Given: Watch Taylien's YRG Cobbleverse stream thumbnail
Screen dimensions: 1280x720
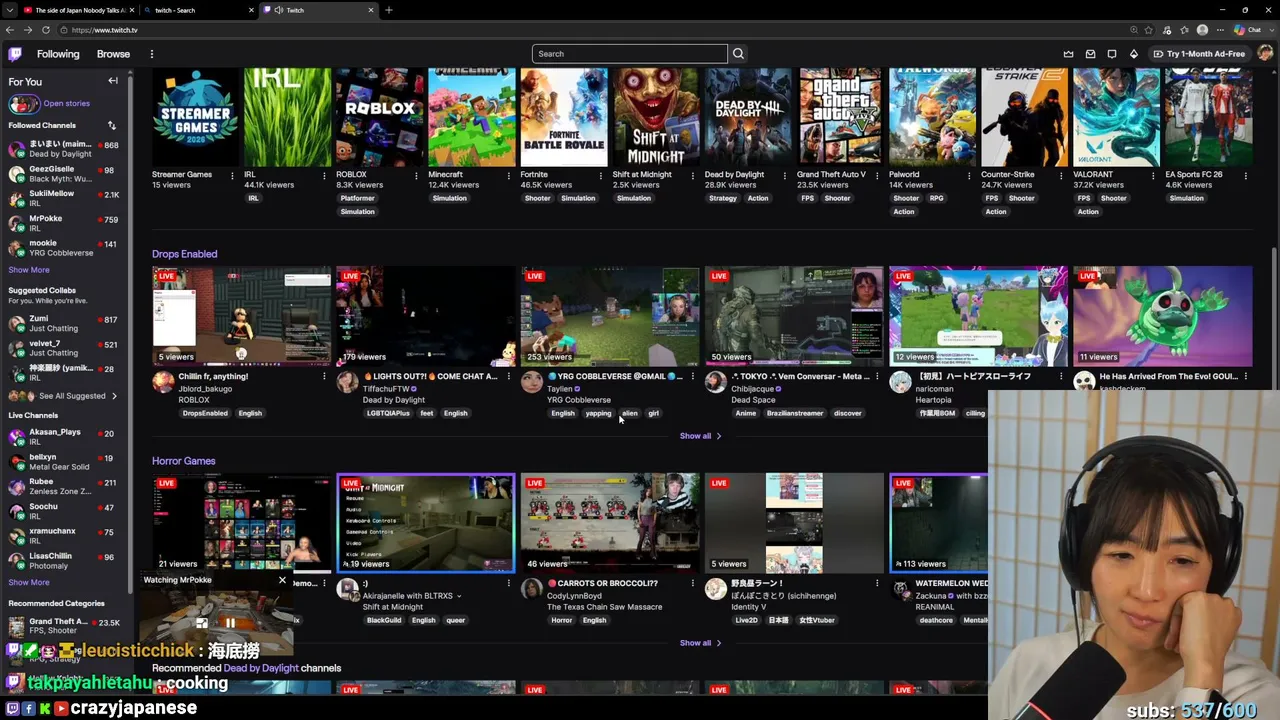Looking at the screenshot, I should (610, 316).
